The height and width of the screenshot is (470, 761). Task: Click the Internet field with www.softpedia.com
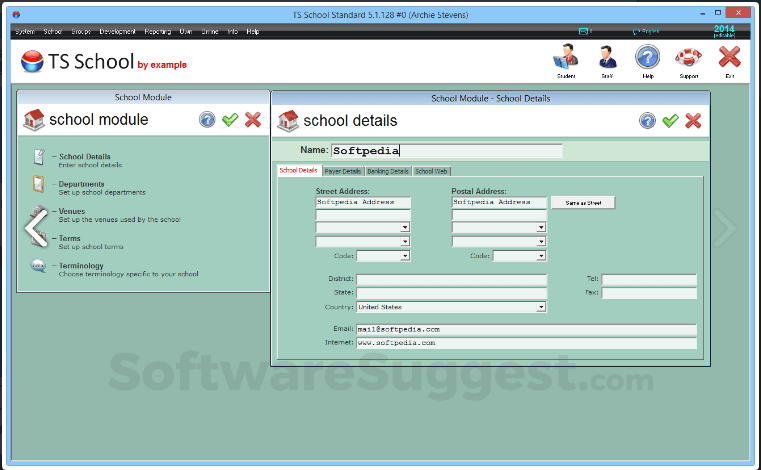[526, 343]
